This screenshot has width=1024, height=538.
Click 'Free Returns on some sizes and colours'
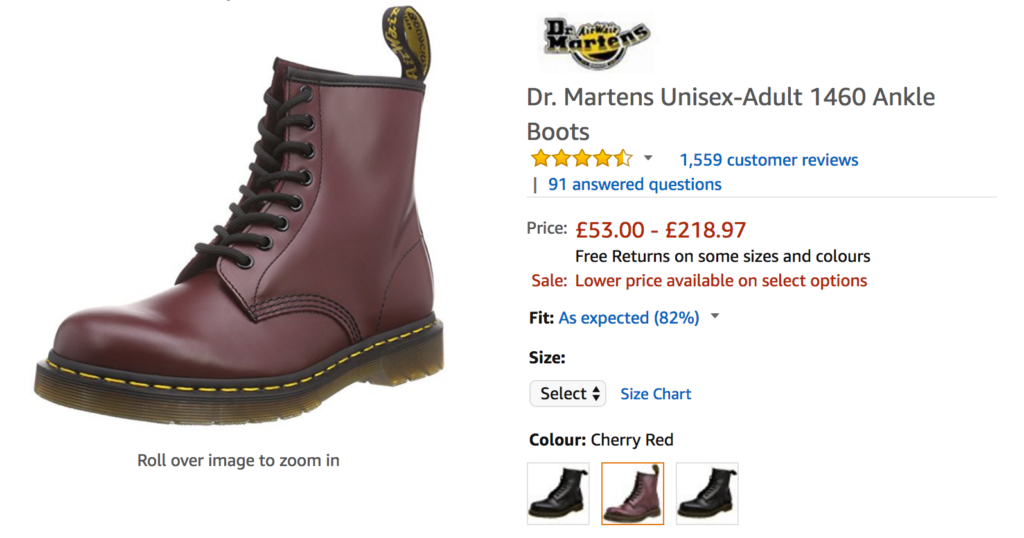click(x=722, y=256)
